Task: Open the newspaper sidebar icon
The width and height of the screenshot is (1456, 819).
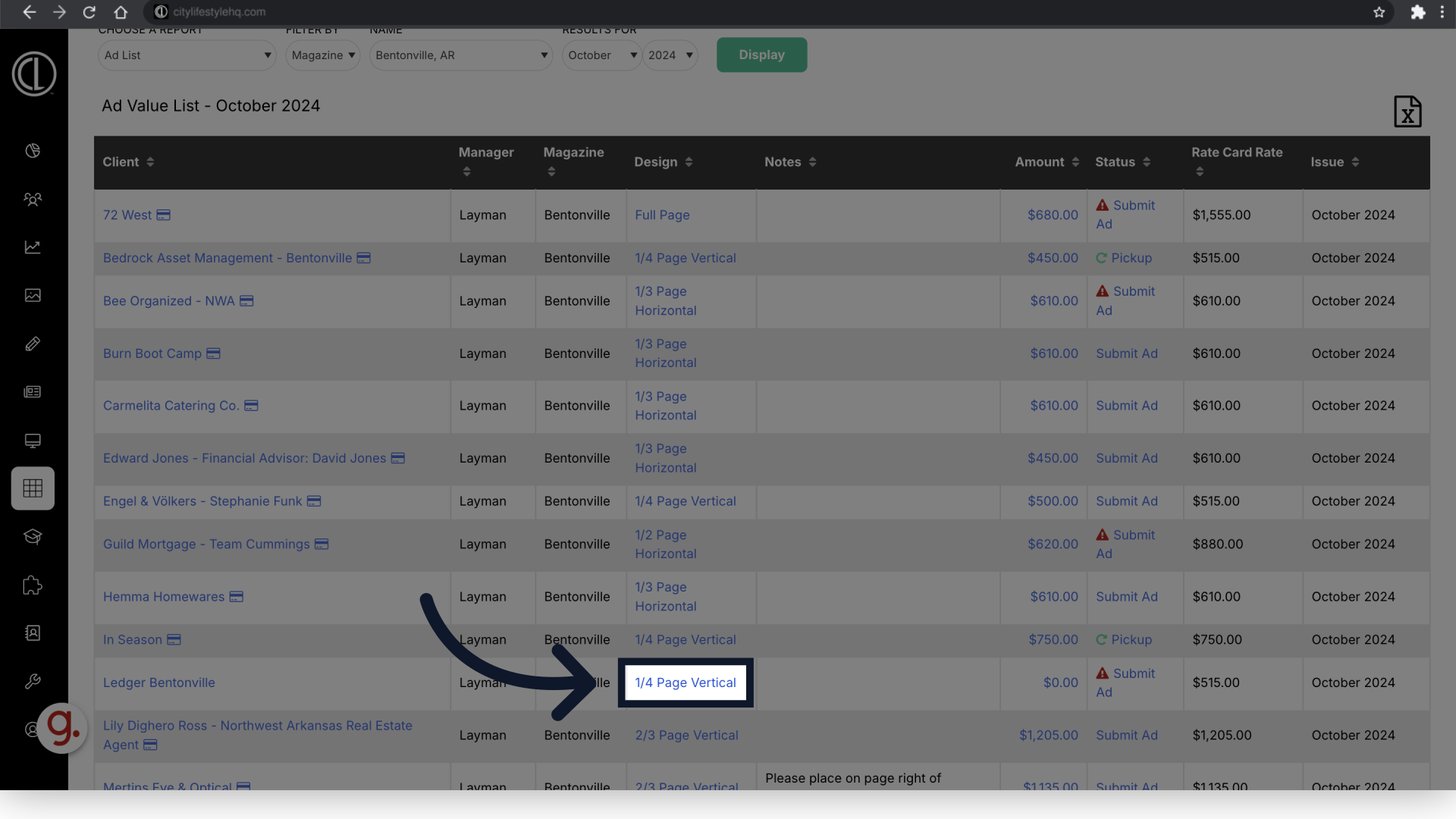Action: [x=33, y=392]
